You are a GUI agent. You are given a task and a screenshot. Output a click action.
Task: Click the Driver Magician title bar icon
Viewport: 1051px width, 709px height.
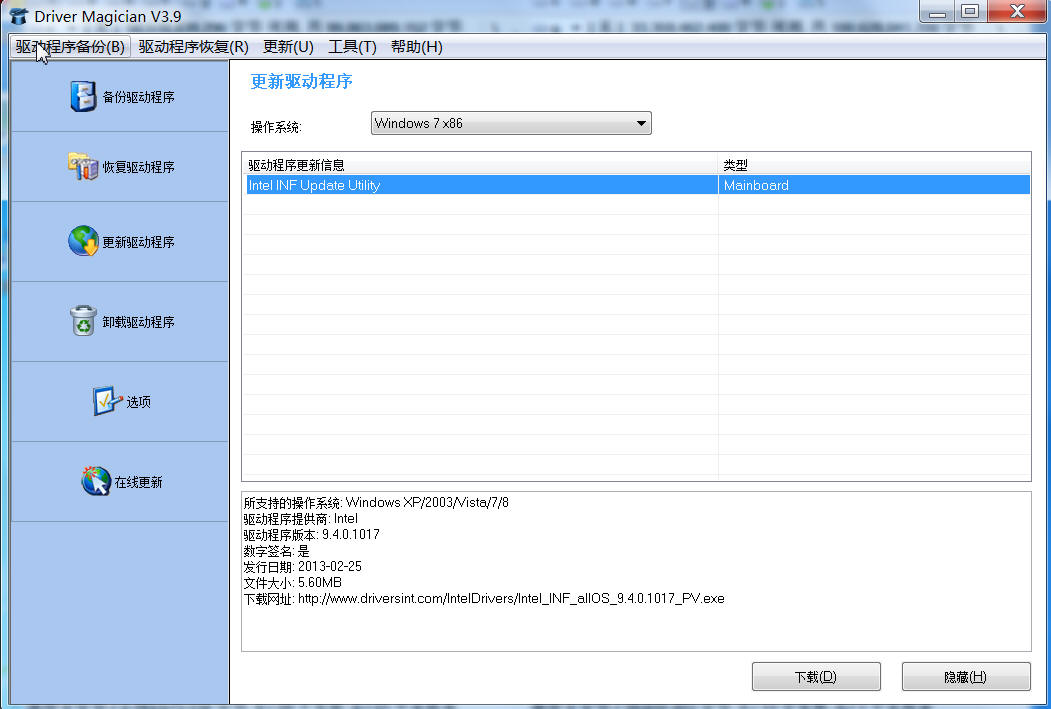click(19, 16)
